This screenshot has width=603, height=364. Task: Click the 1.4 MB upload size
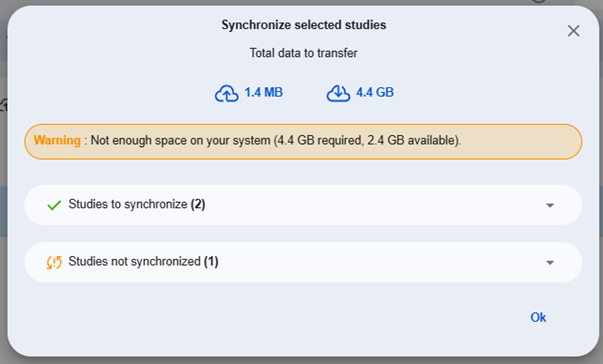point(263,93)
